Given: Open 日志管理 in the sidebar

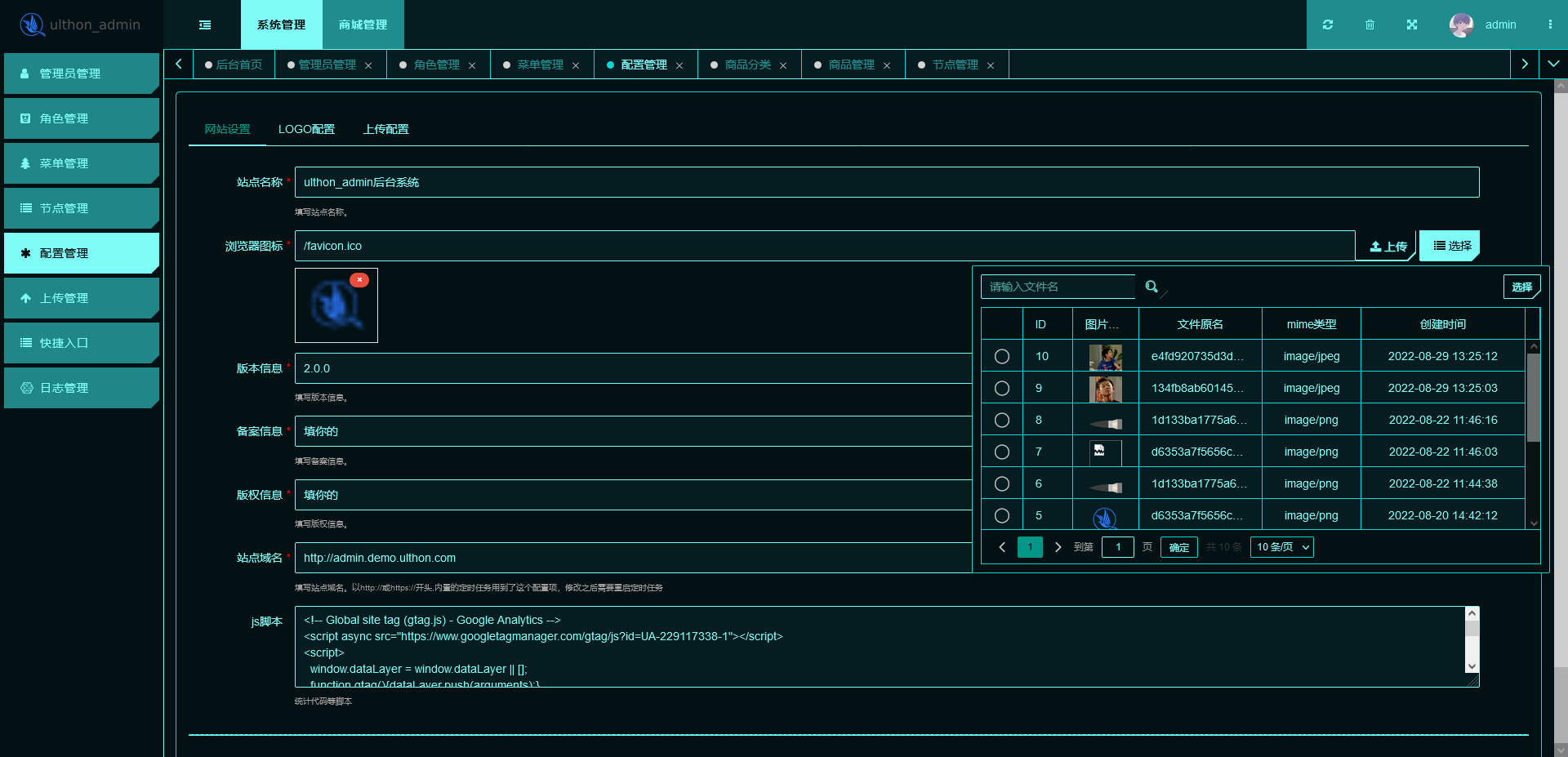Looking at the screenshot, I should (x=81, y=388).
